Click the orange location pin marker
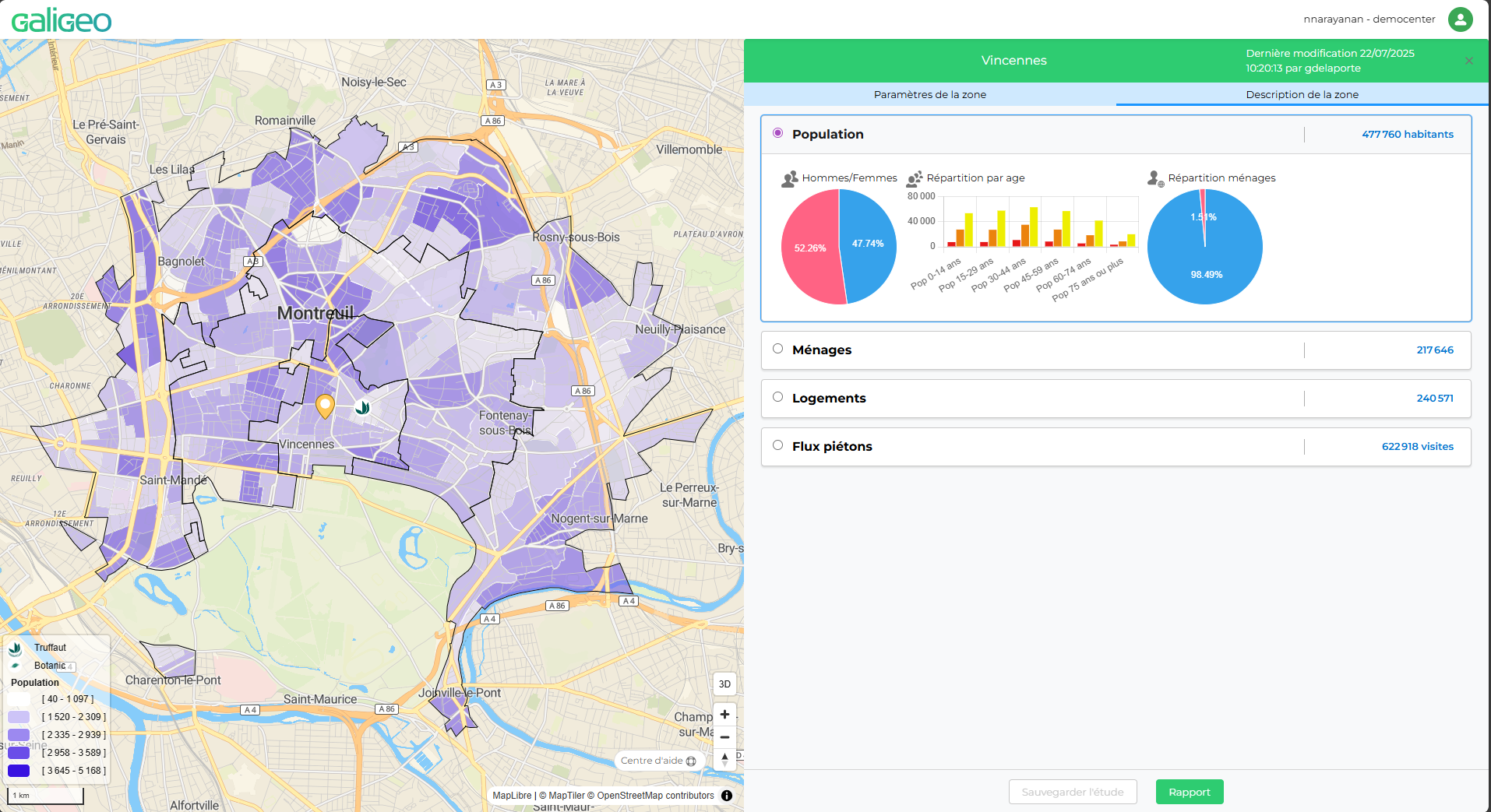The width and height of the screenshot is (1491, 812). [325, 406]
